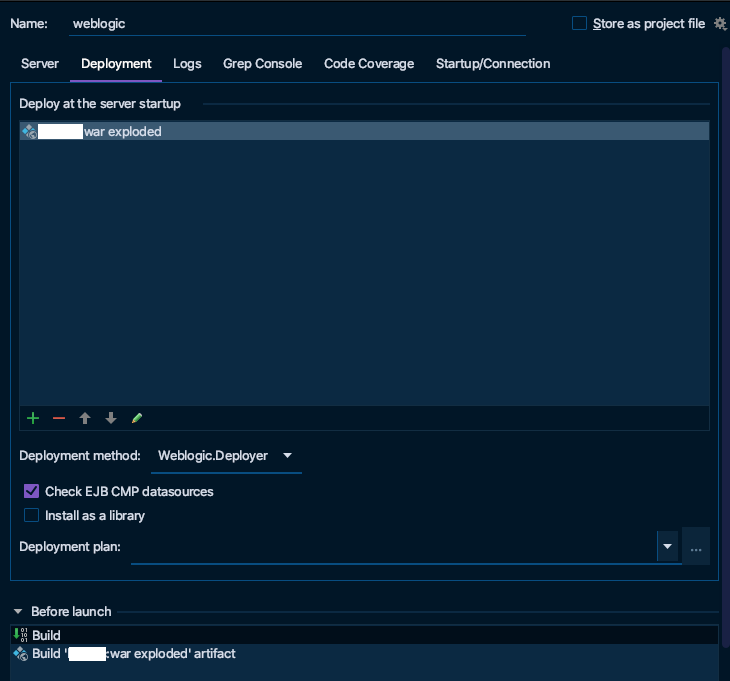Image resolution: width=730 pixels, height=681 pixels.
Task: Click the green plus add artifact icon
Action: pos(33,418)
